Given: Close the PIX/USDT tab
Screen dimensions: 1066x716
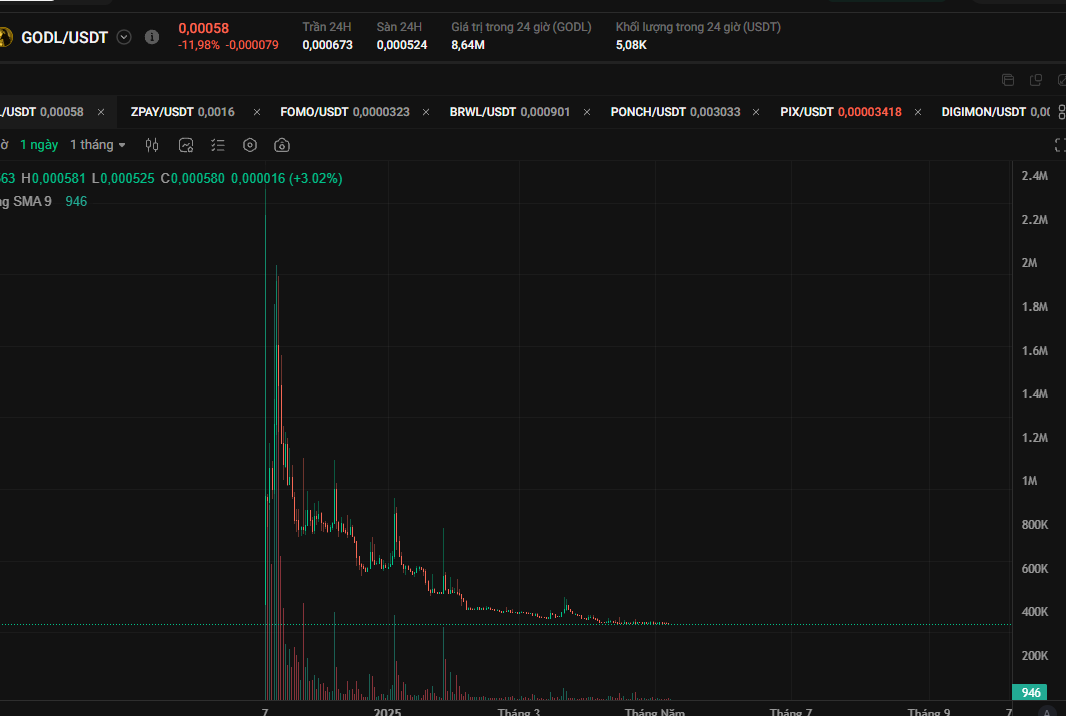Looking at the screenshot, I should coord(918,112).
